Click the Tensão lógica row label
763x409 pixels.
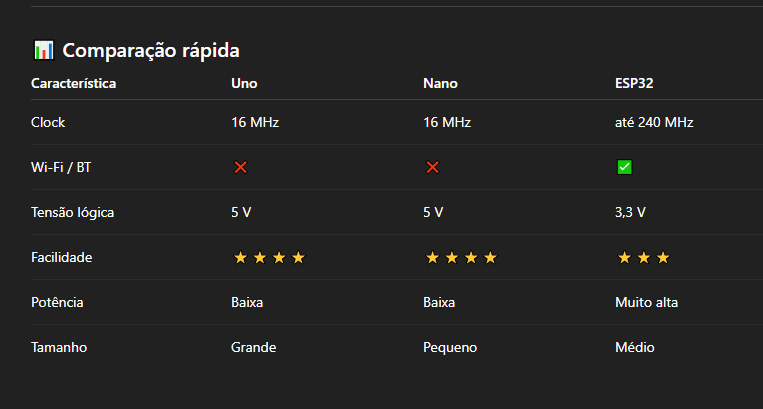(73, 213)
